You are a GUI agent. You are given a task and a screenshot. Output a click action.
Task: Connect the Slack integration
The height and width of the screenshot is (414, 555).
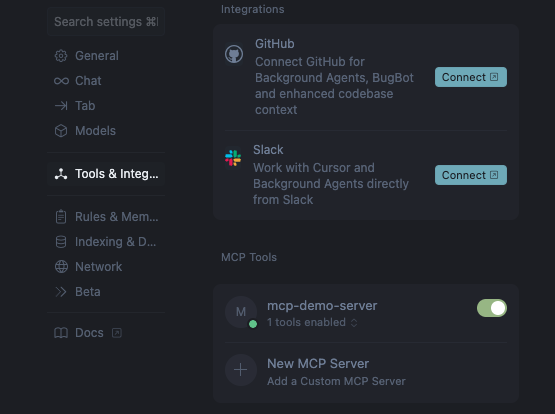pyautogui.click(x=471, y=175)
